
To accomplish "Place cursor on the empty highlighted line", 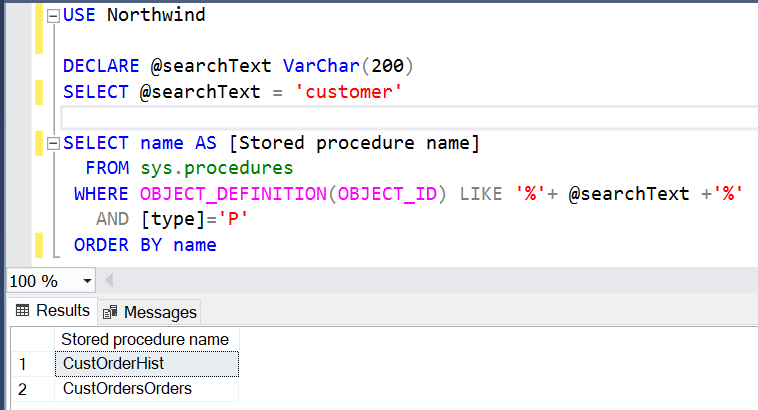I will pyautogui.click(x=409, y=117).
